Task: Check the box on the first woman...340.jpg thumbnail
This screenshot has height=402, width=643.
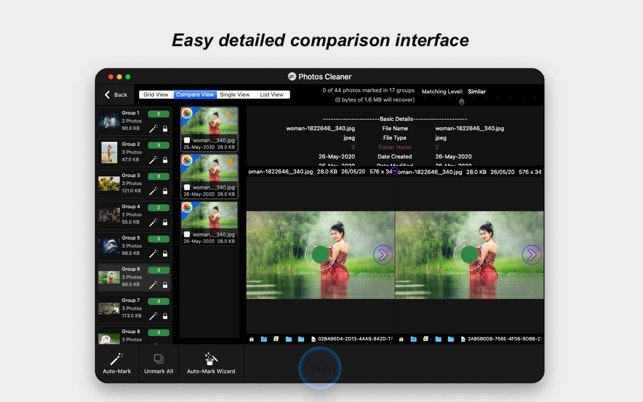Action: (187, 140)
